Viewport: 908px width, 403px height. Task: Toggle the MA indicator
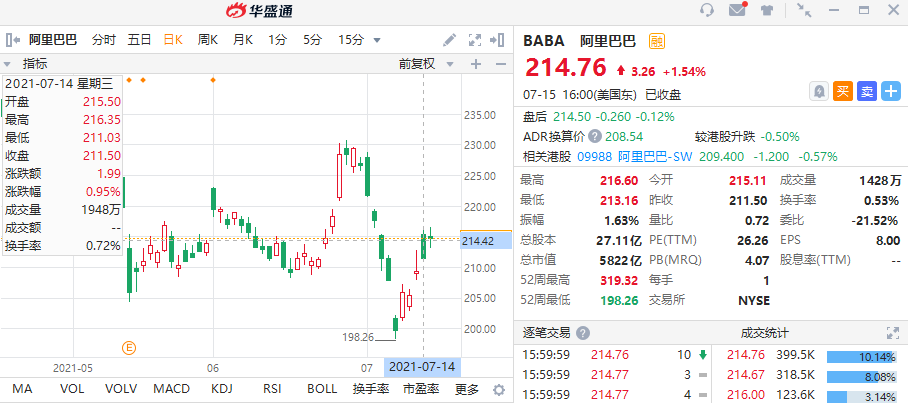22,389
